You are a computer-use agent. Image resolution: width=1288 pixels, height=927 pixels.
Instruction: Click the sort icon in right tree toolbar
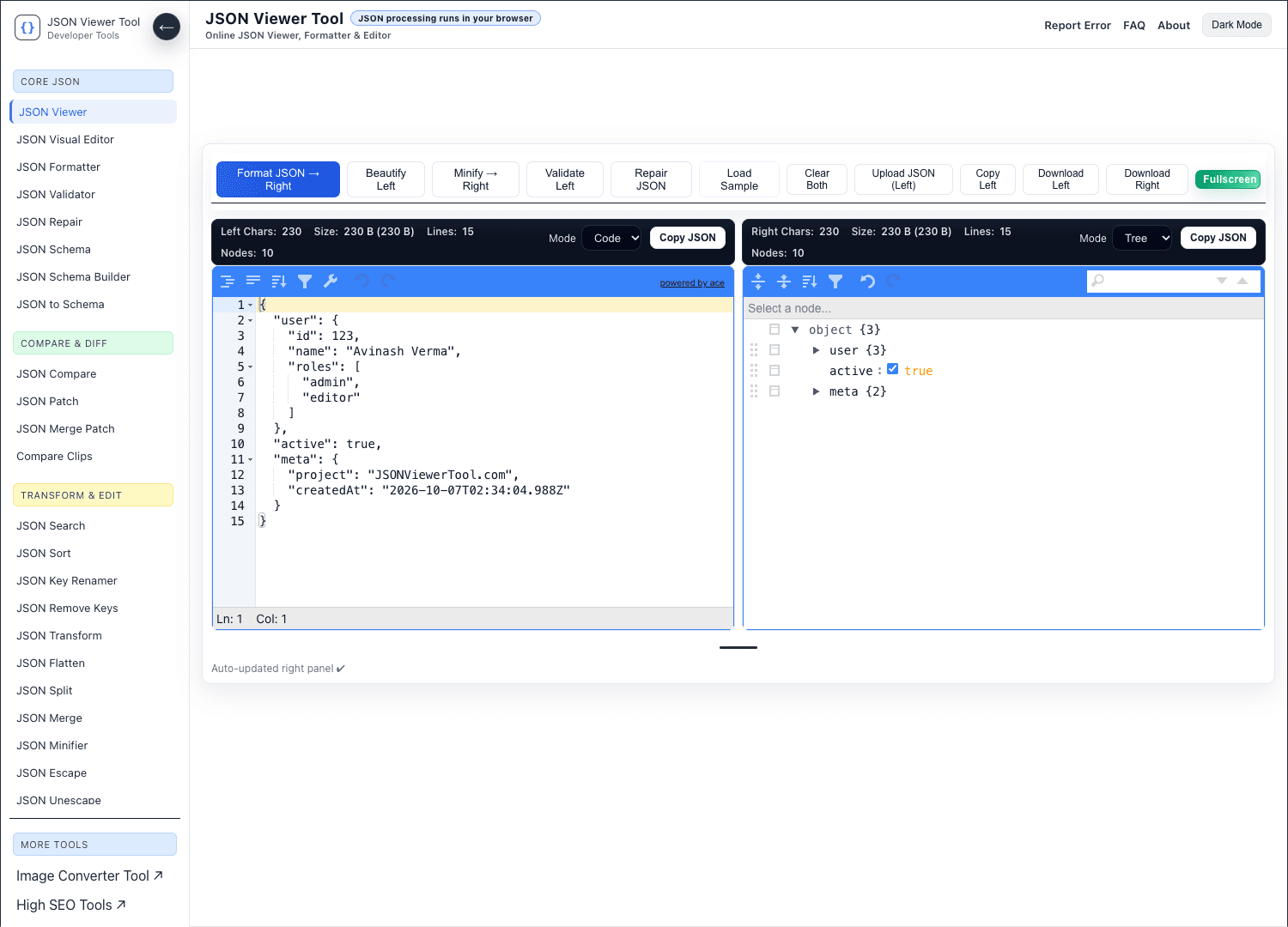click(x=810, y=281)
